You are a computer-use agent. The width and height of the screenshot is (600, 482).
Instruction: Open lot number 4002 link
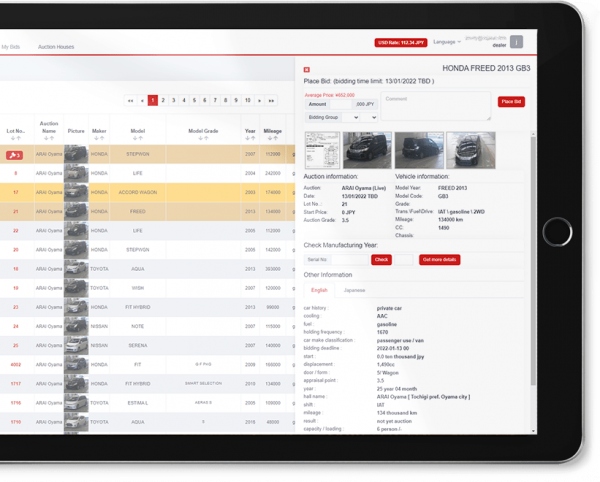click(16, 365)
